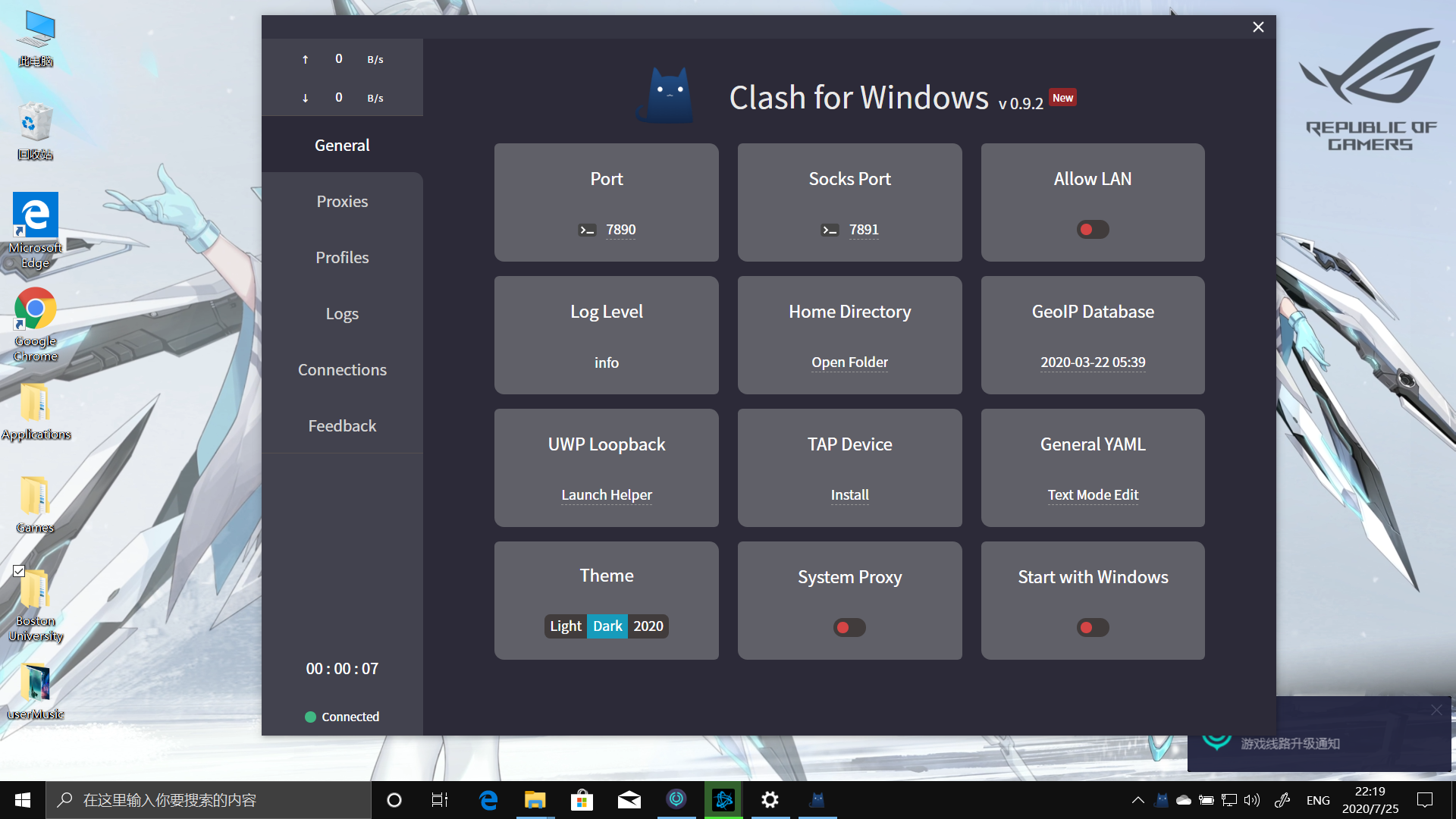Toggle the Boston University folder checkbox

point(19,571)
